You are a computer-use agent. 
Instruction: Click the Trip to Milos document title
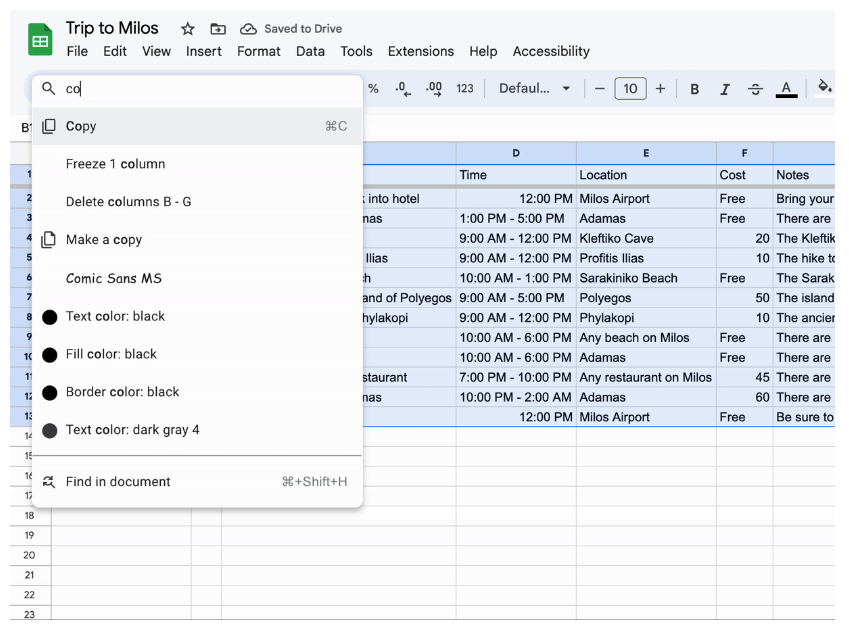pos(112,28)
